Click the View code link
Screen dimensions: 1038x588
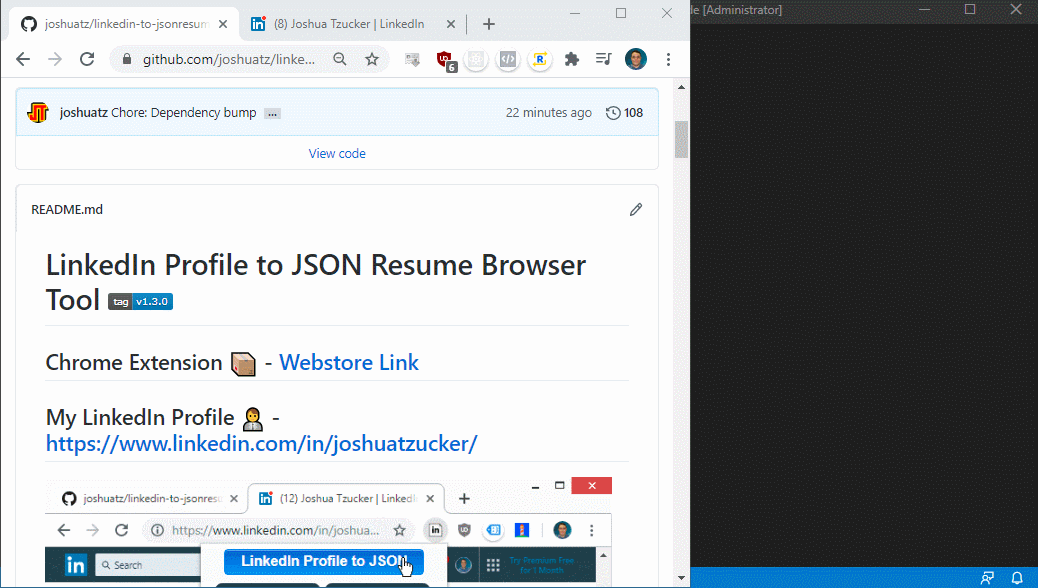click(337, 154)
